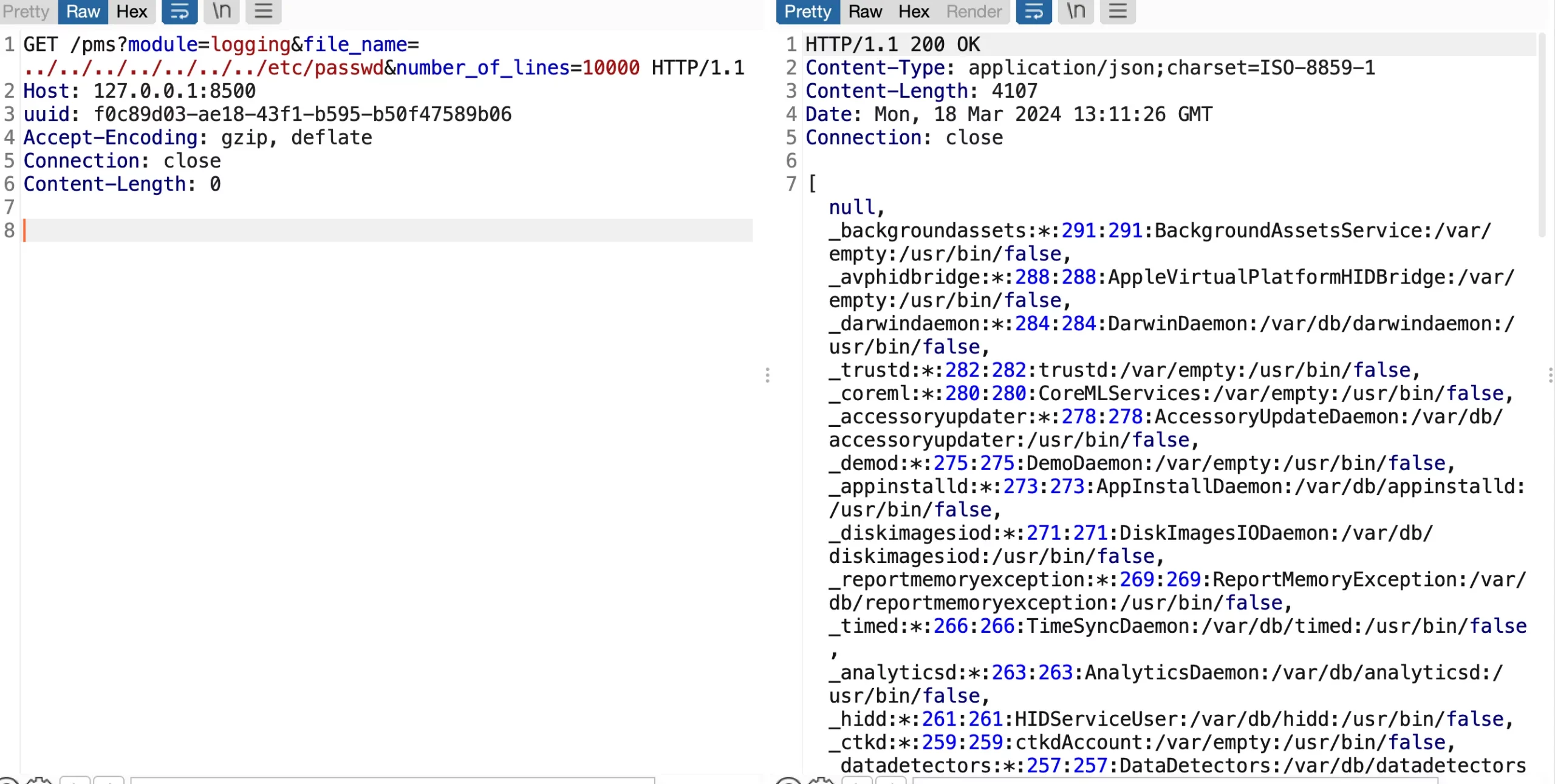Click the Host header 127.0.0.1:8500
Screen dimensions: 1555x784
pyautogui.click(x=140, y=91)
